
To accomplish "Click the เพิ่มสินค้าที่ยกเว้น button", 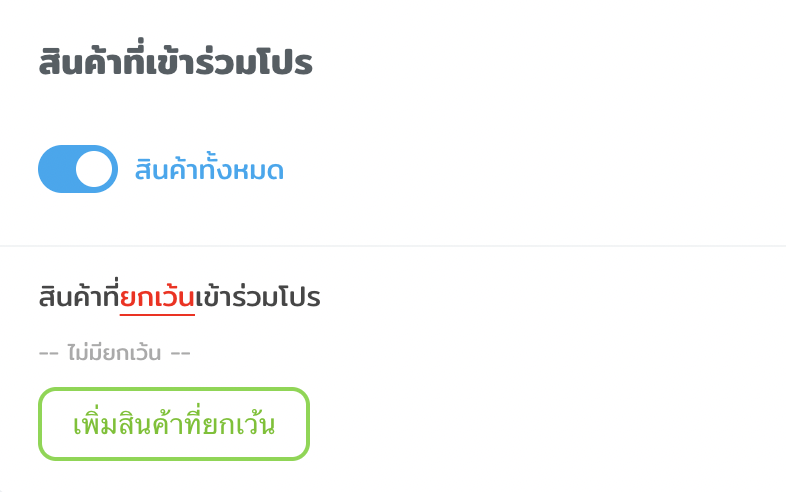I will coord(174,424).
